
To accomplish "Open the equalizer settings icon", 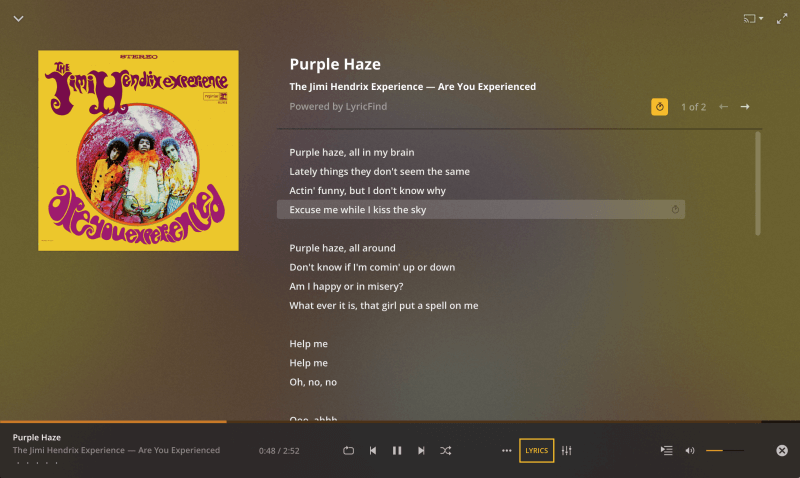I will [x=567, y=450].
